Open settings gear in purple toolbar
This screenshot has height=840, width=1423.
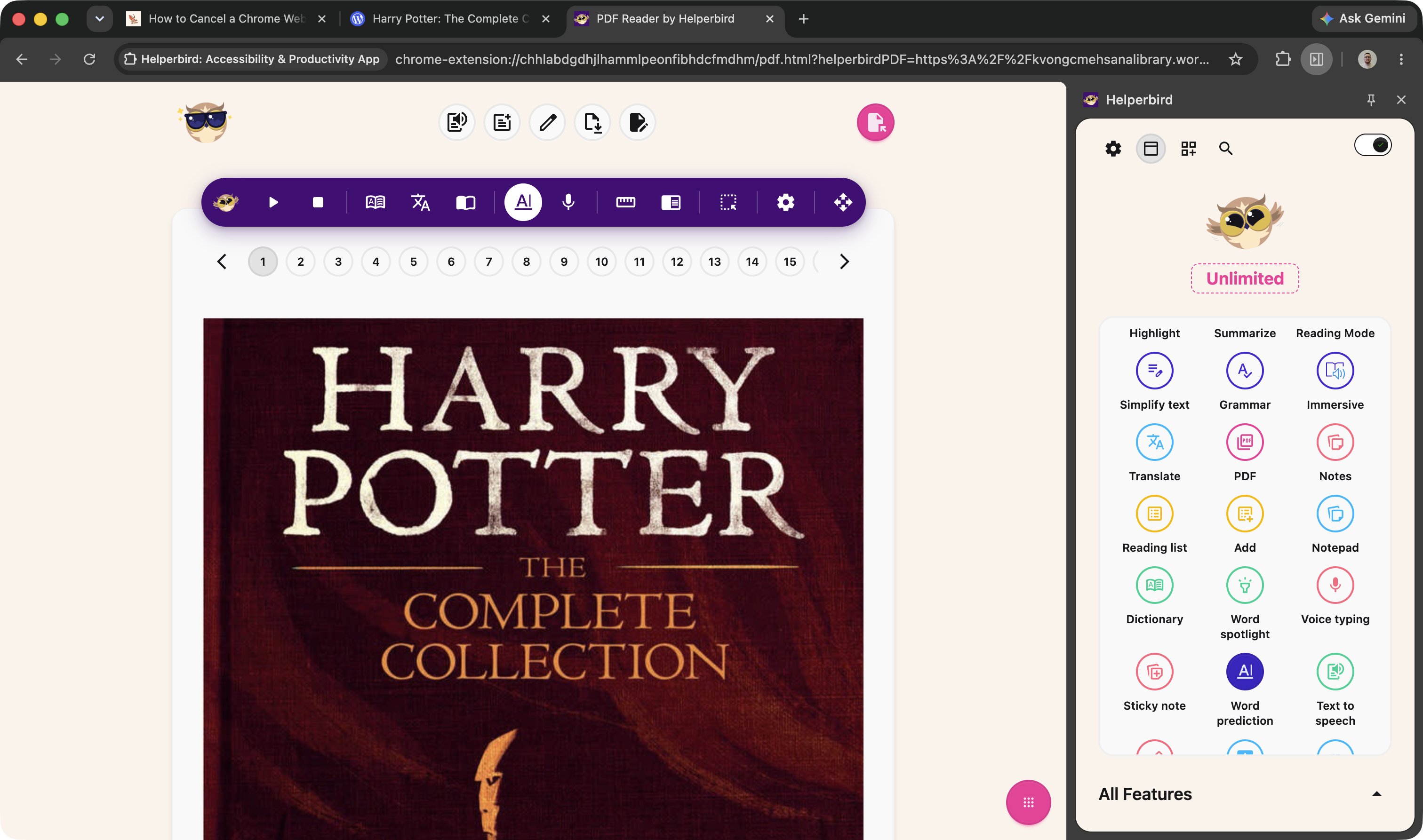785,202
